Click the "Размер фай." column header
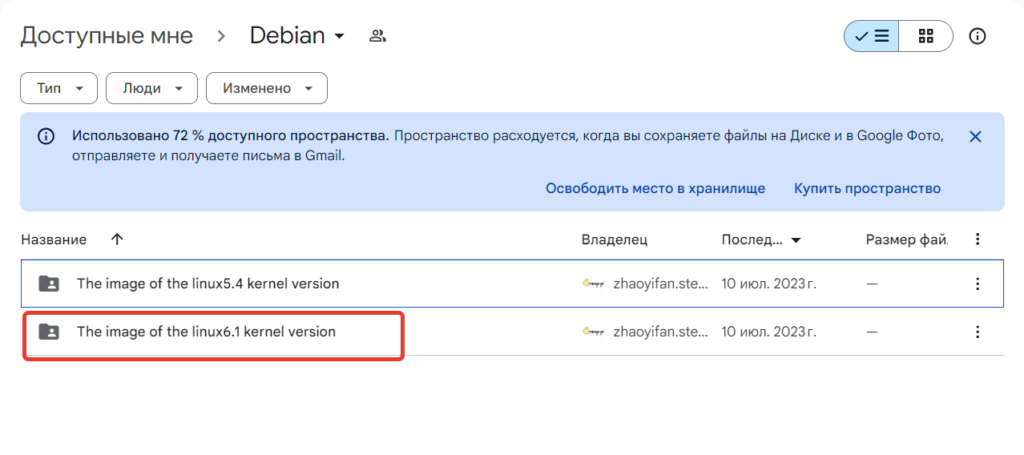 [906, 240]
